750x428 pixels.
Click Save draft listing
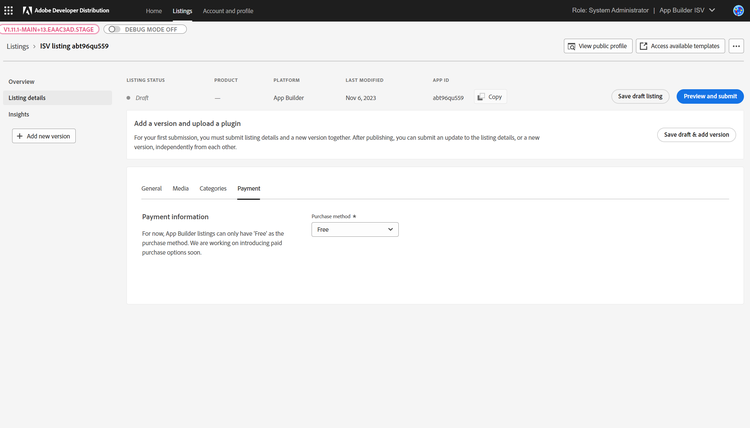640,96
